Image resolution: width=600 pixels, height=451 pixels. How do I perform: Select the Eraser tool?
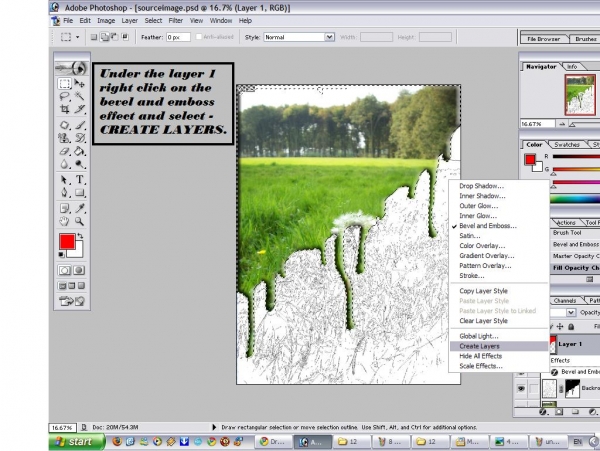(64, 151)
